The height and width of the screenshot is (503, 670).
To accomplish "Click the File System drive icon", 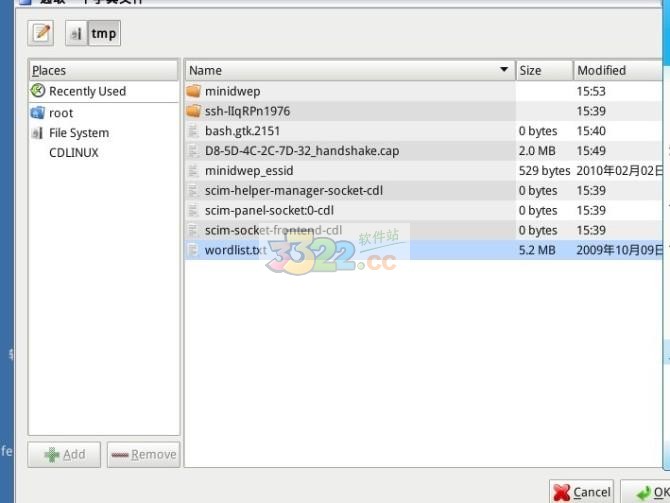I will [38, 133].
